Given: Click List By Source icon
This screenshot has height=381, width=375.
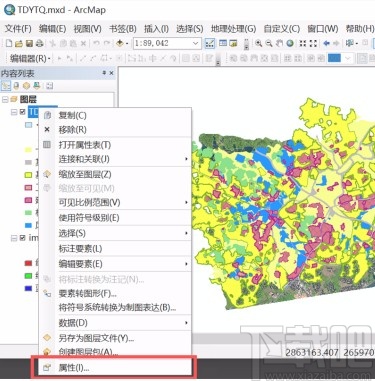Looking at the screenshot, I should pos(16,86).
